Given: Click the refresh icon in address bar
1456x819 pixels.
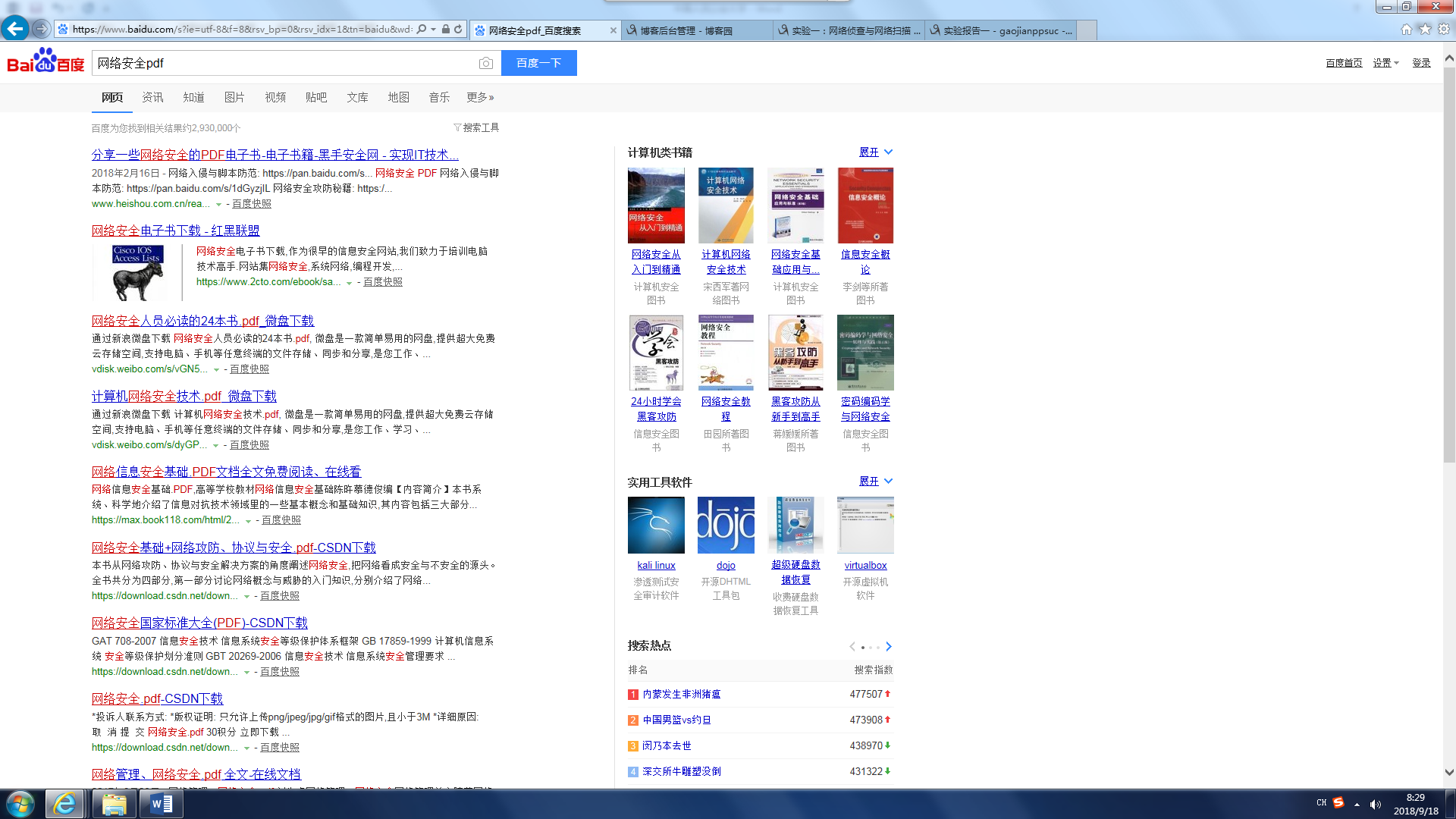Looking at the screenshot, I should click(458, 30).
